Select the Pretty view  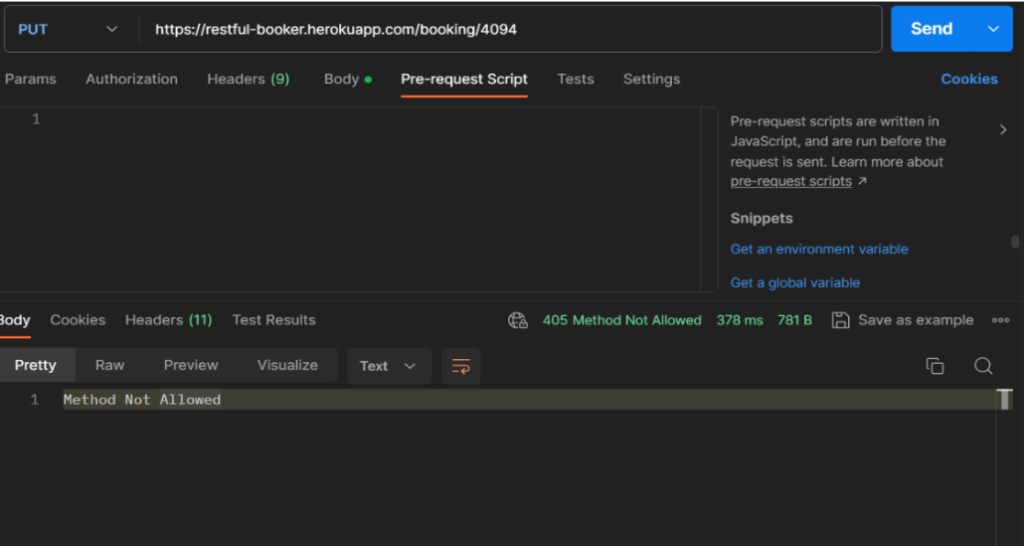click(36, 365)
